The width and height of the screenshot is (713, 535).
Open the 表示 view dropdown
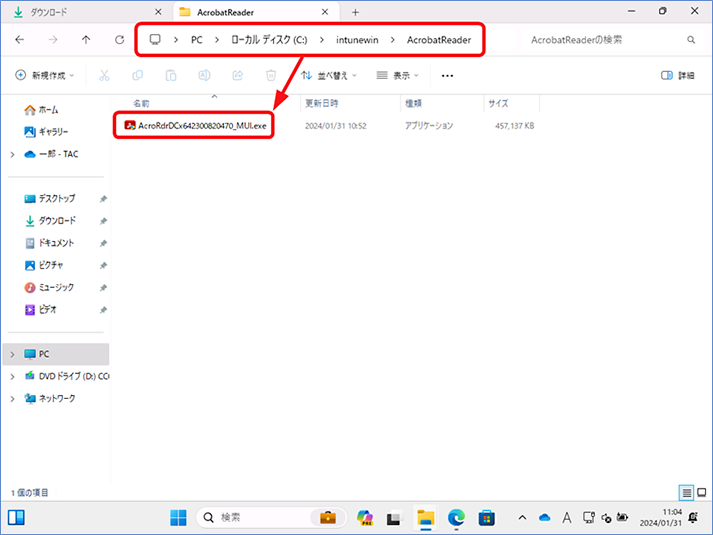[x=397, y=75]
